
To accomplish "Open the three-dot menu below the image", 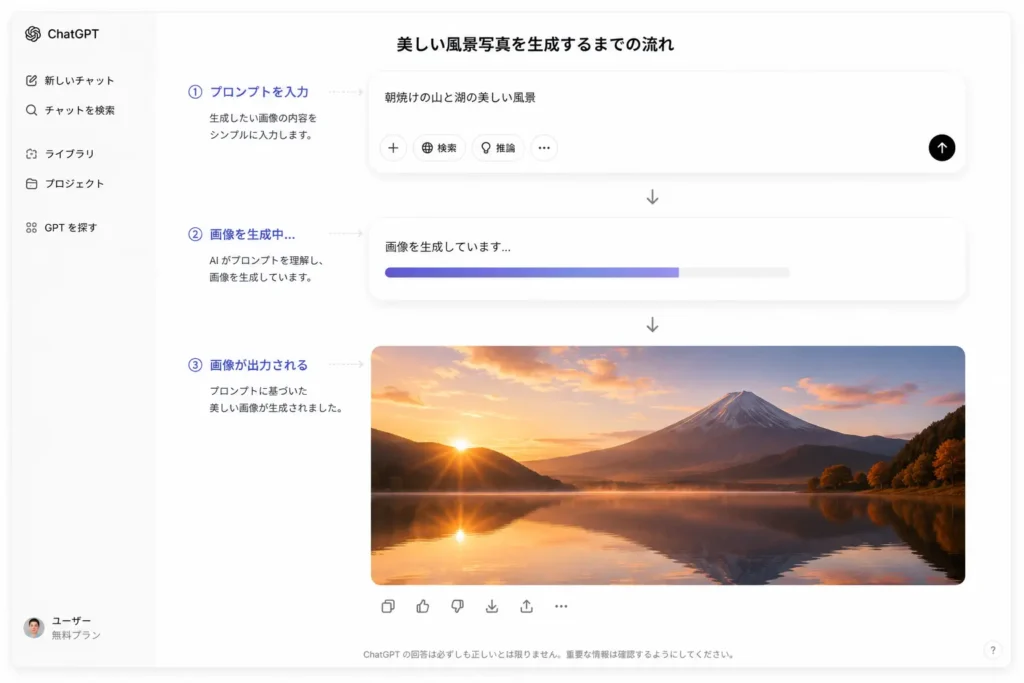I will [561, 607].
